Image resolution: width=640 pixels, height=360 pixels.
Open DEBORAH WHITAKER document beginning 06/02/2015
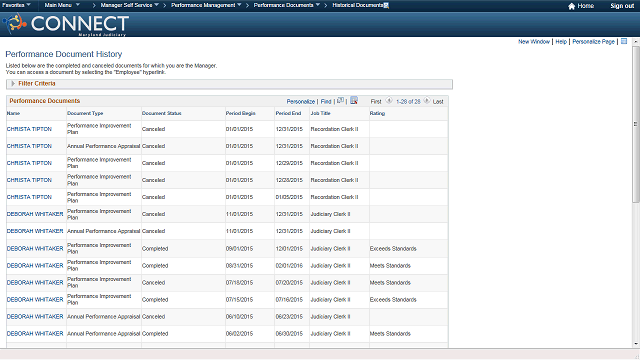[x=35, y=334]
